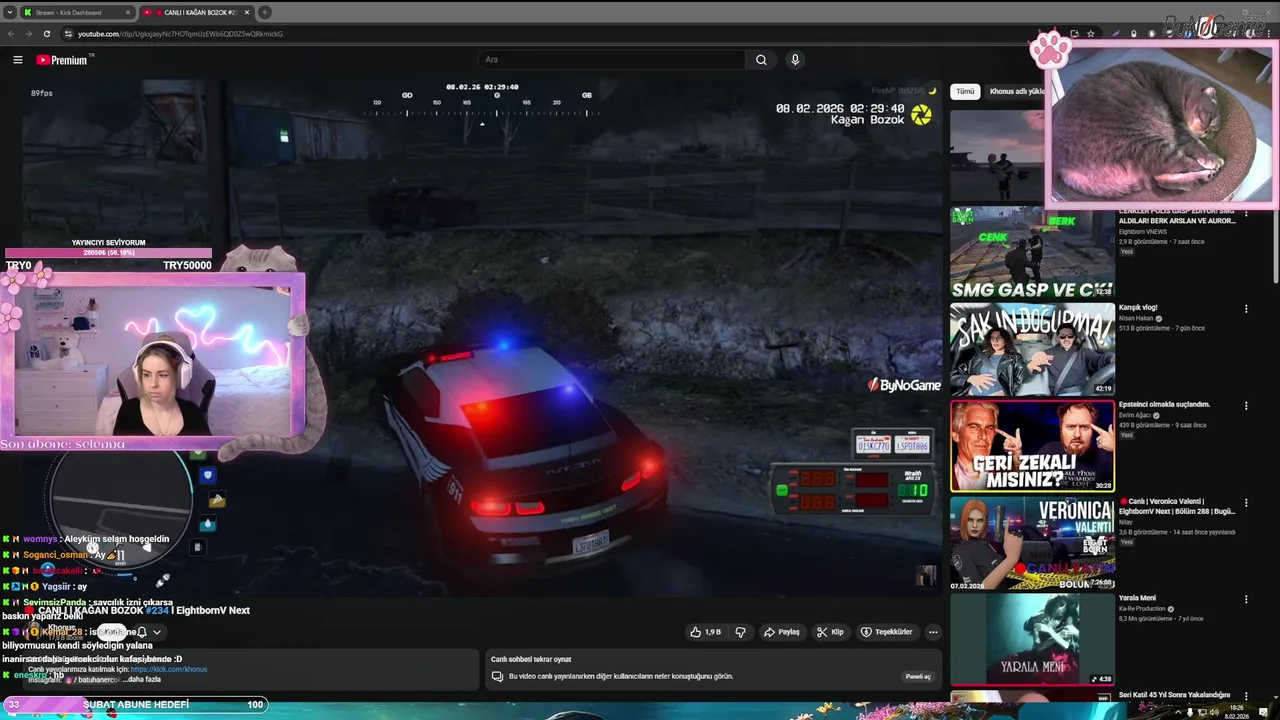Open options menu for 'Epsteinci olmakla suçlandım.'
1280x720 pixels.
point(1246,406)
